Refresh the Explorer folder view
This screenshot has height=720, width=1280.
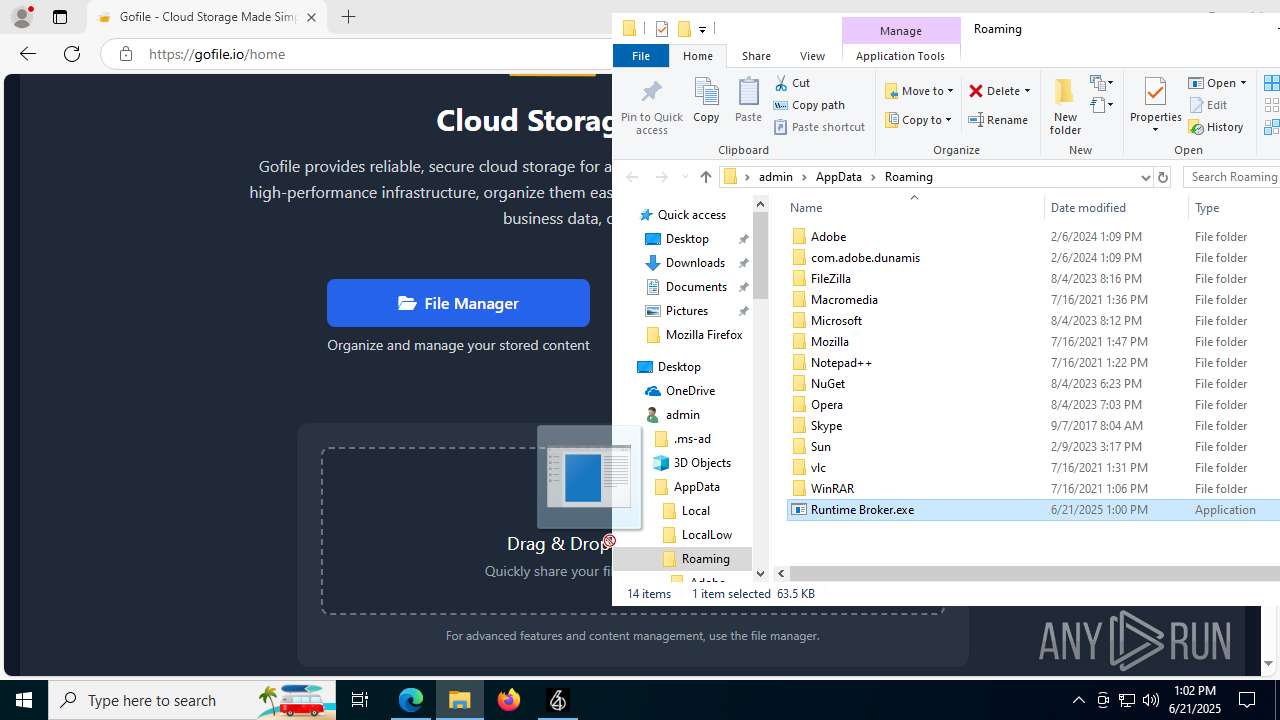(1162, 177)
